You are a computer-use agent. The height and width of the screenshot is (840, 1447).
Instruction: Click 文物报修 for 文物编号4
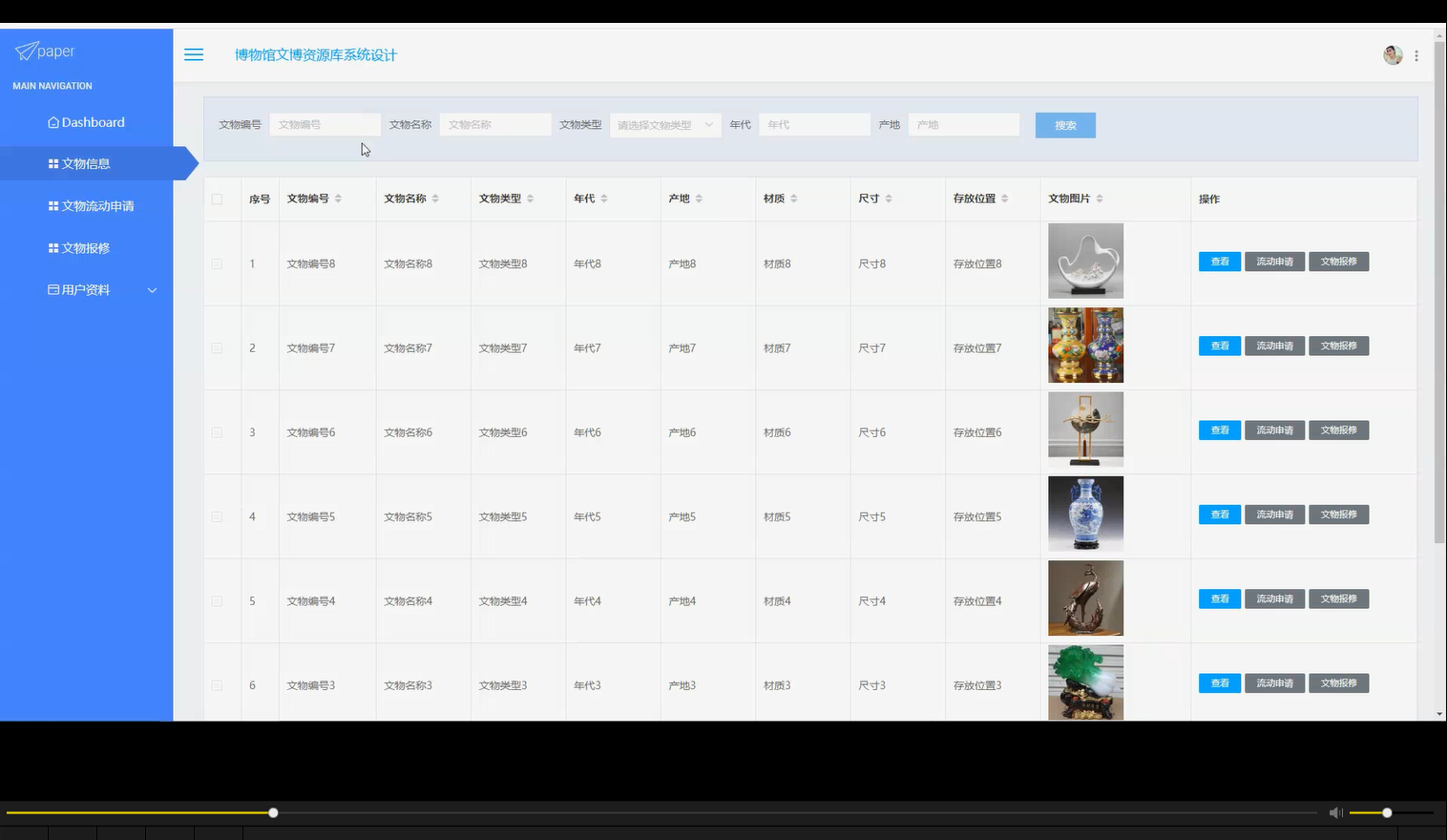pos(1338,598)
